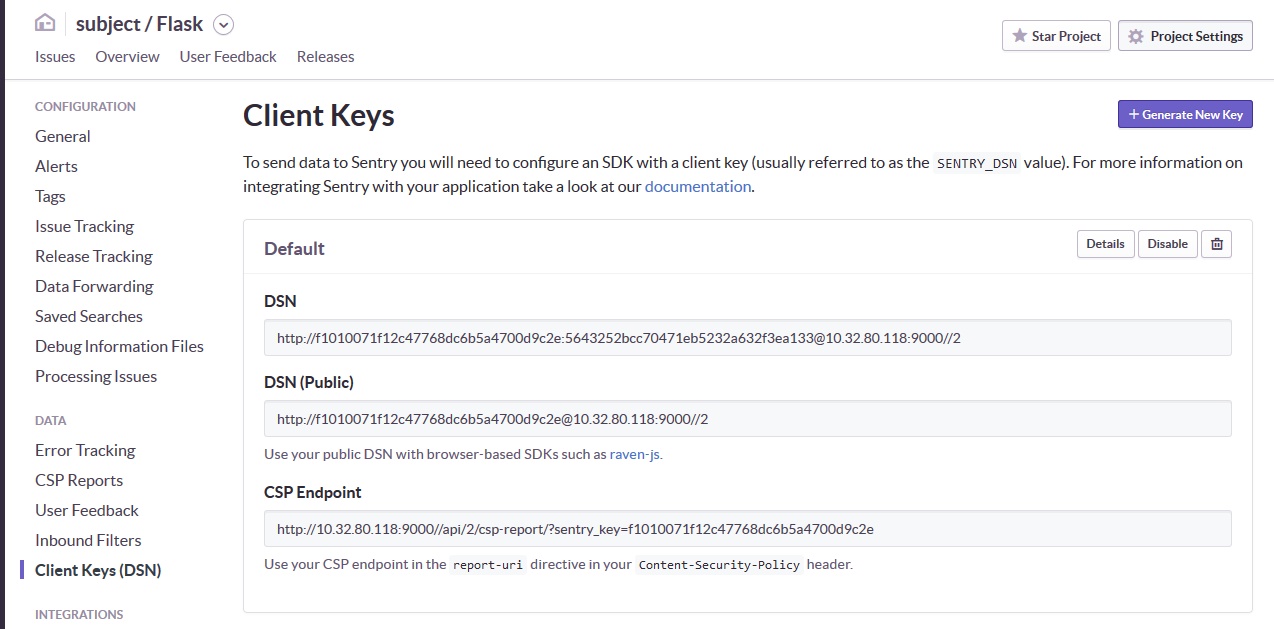This screenshot has width=1274, height=629.
Task: Delete the Default key via trash icon
Action: [x=1216, y=244]
